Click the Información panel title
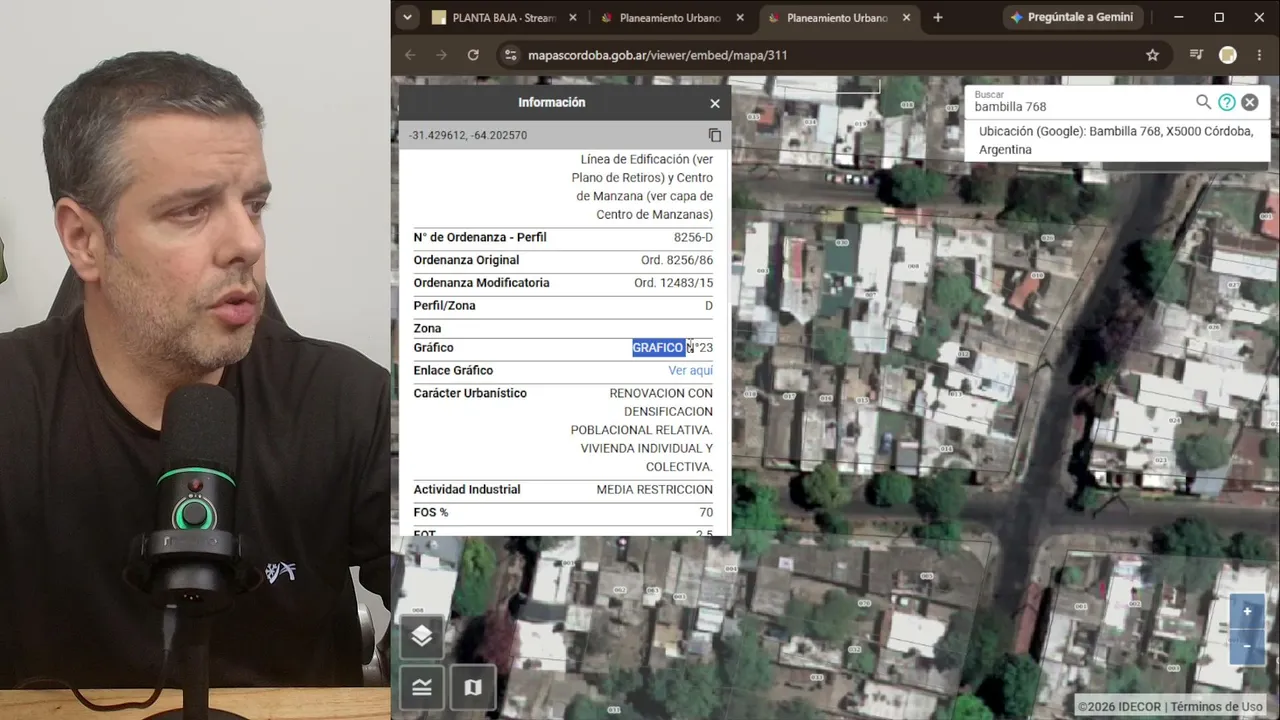The image size is (1280, 720). coord(552,103)
